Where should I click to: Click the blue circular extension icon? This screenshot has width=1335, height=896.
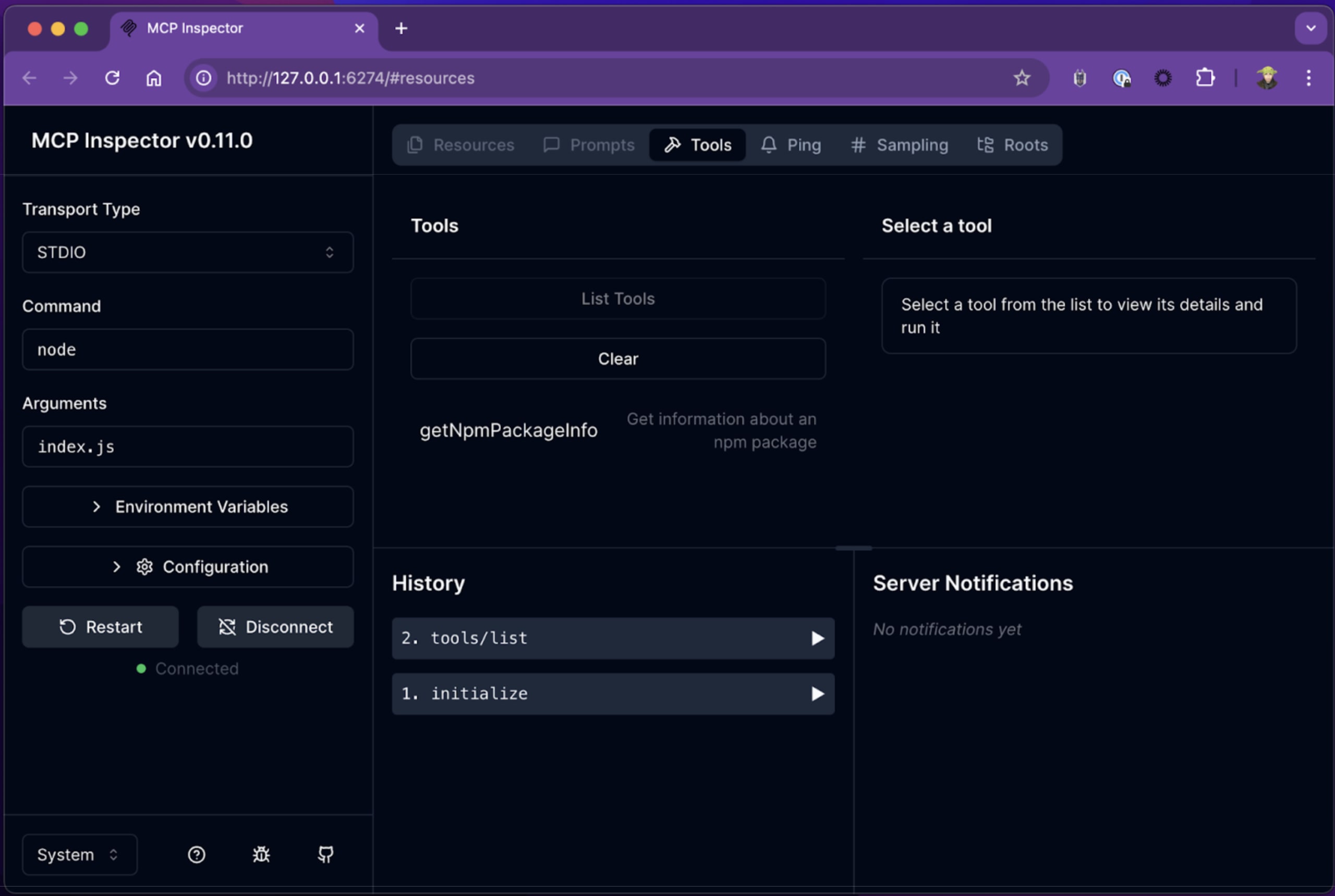tap(1122, 78)
